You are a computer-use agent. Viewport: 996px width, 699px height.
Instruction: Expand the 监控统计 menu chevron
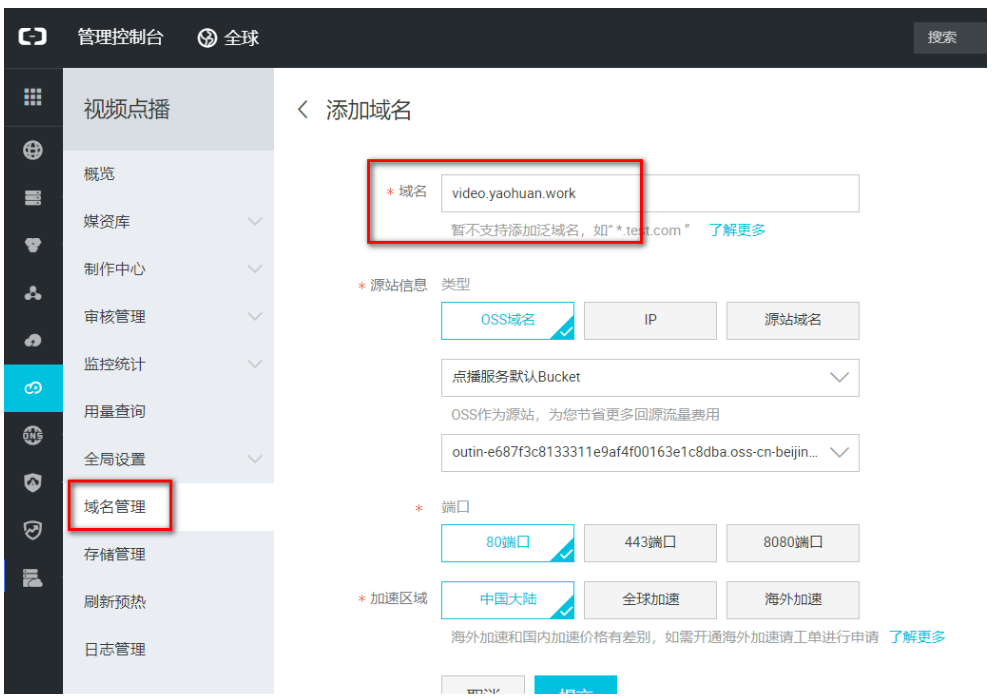[x=255, y=364]
